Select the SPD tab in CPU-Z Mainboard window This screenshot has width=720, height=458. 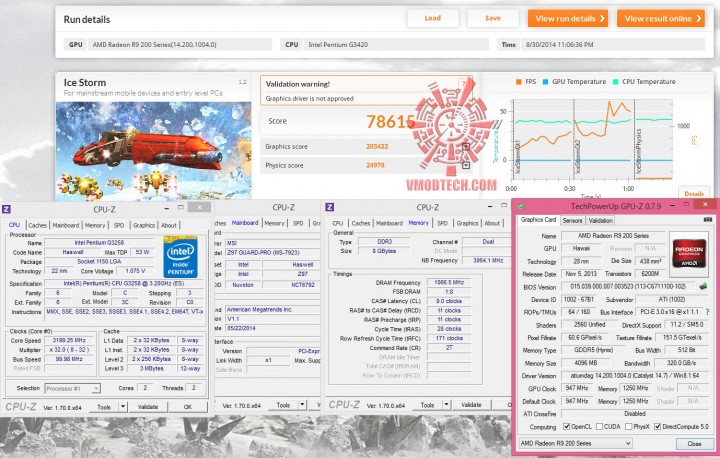tap(298, 223)
